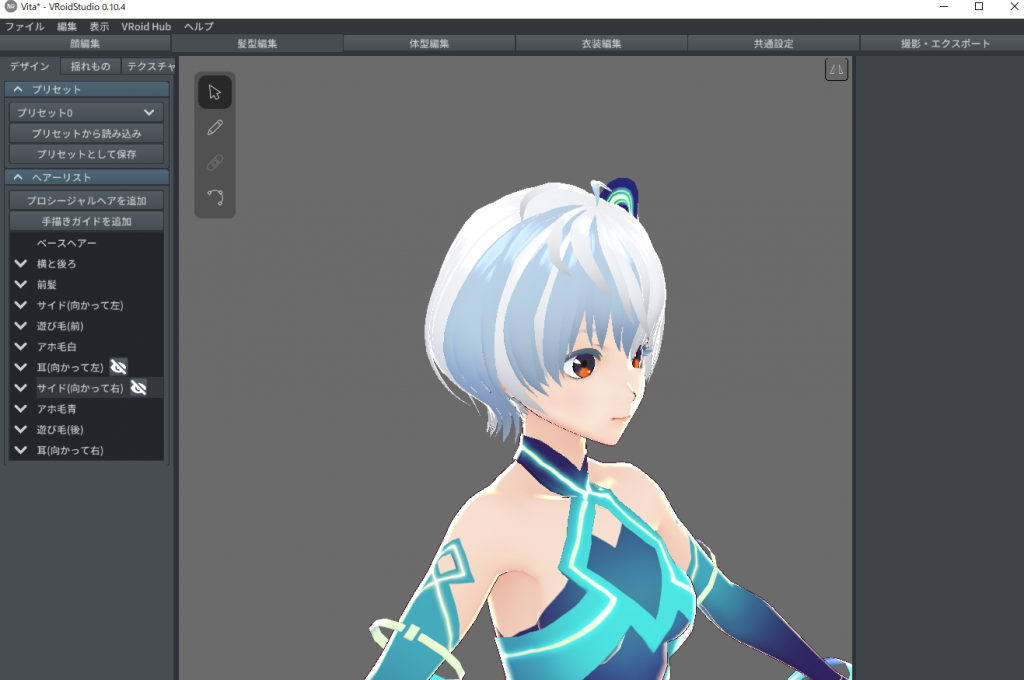Toggle the mirror symmetry icon in viewport
Image resolution: width=1024 pixels, height=680 pixels.
(836, 69)
